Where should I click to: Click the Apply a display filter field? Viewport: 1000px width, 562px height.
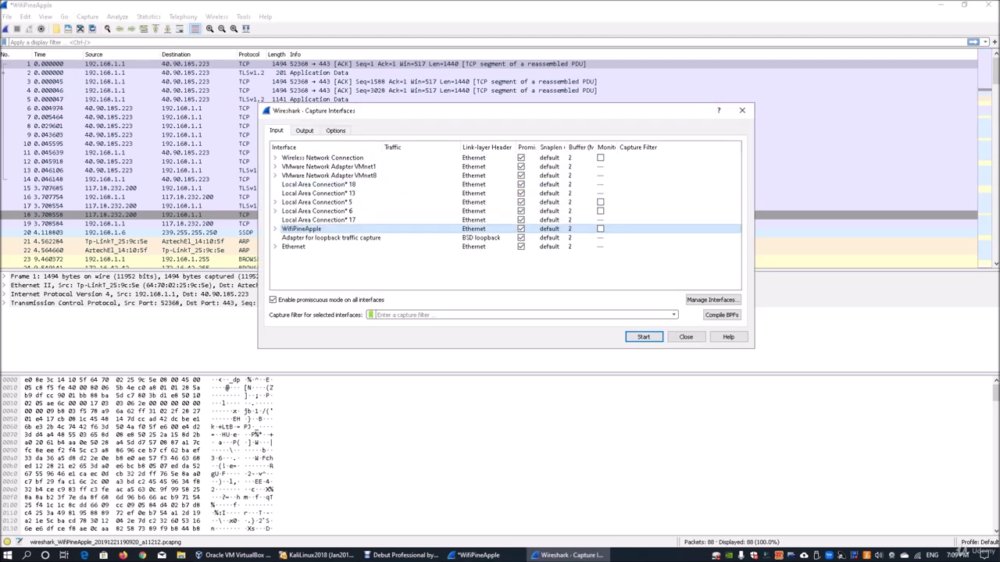[488, 42]
